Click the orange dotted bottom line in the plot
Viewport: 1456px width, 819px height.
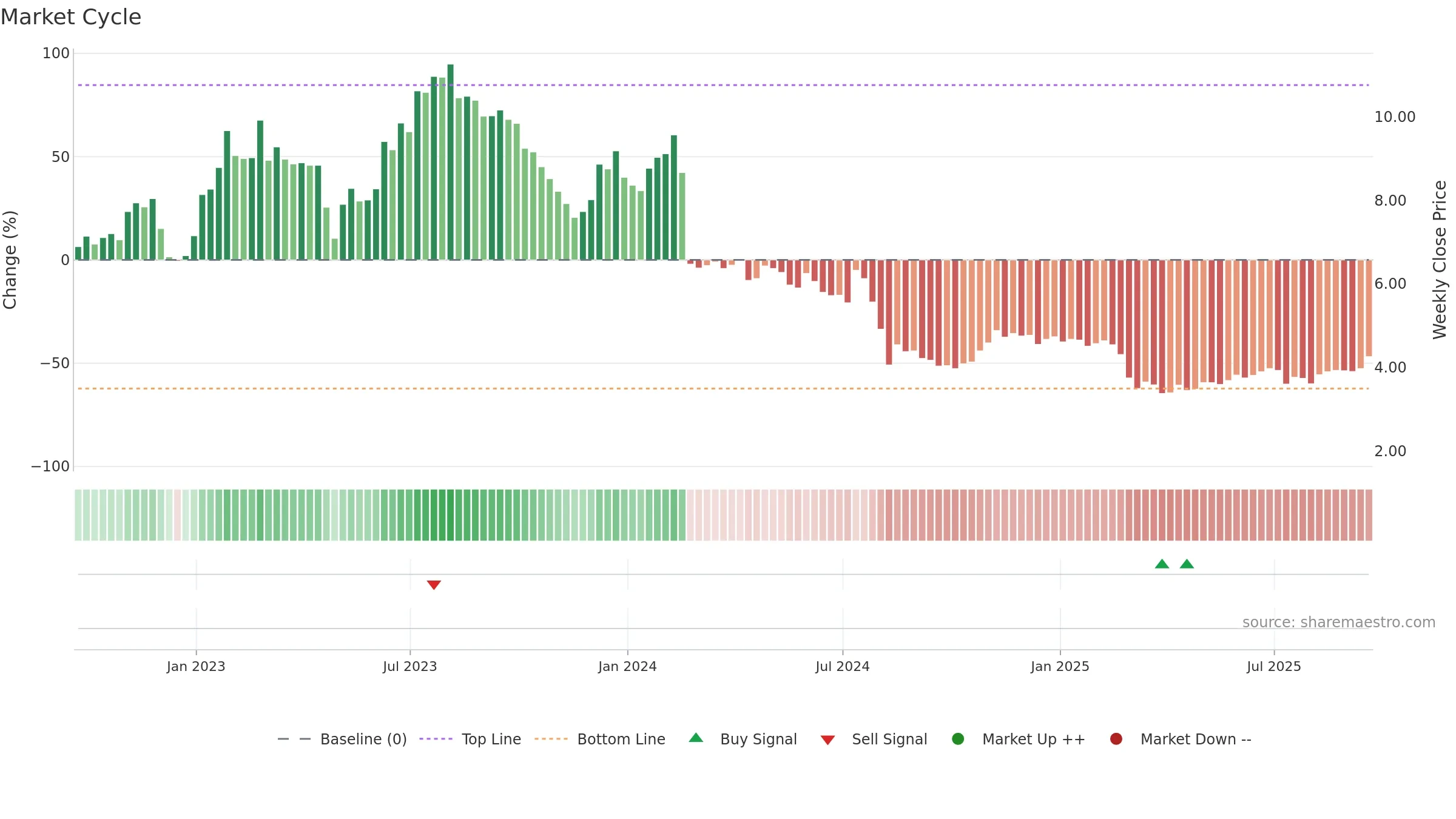(723, 388)
